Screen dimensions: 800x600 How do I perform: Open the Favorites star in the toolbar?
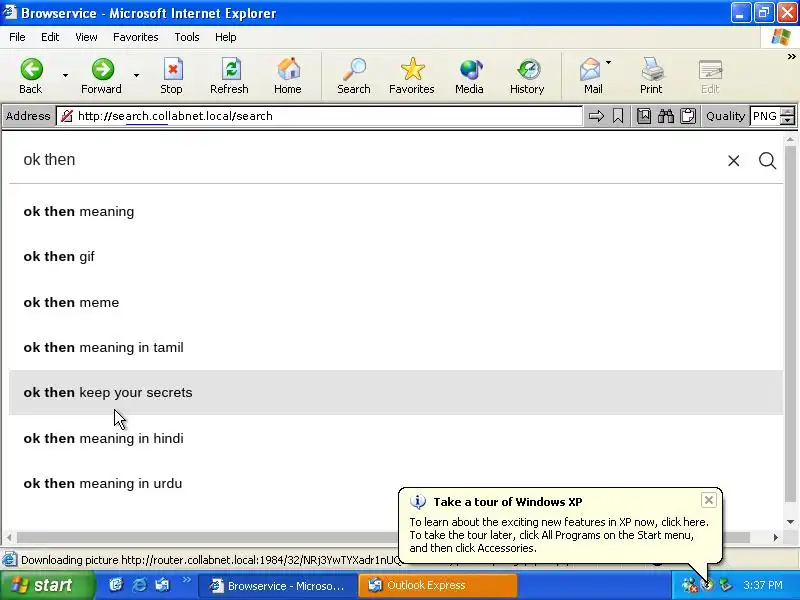click(412, 76)
